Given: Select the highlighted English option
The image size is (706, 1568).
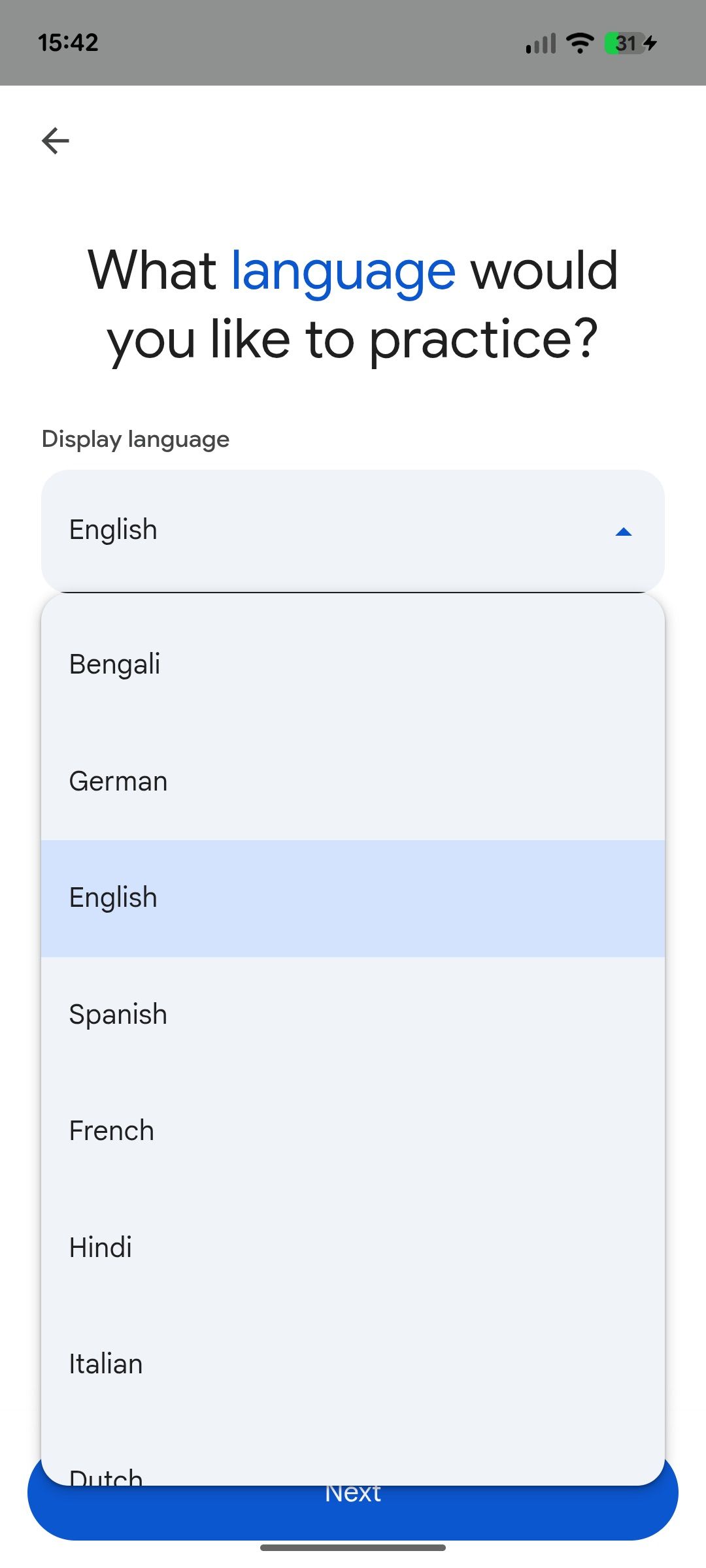Looking at the screenshot, I should (353, 898).
